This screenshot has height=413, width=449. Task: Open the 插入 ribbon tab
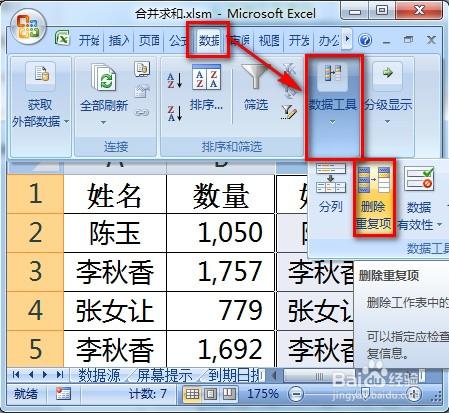119,41
